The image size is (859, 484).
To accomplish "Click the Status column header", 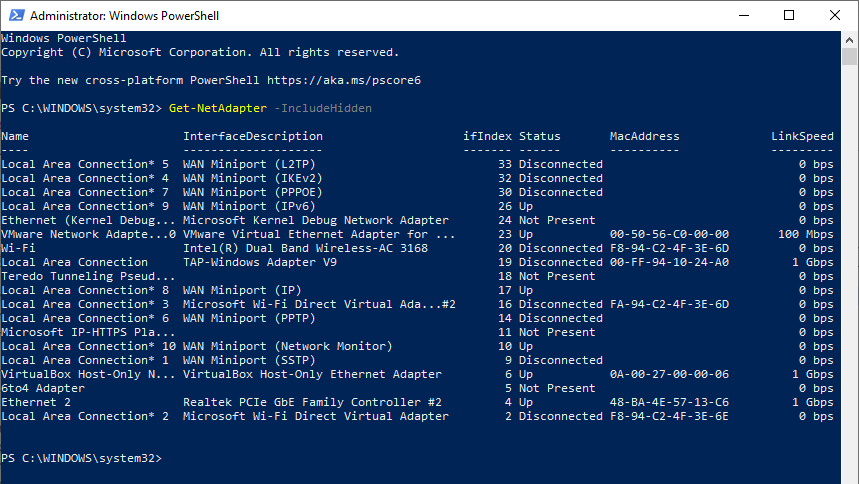I will pos(539,136).
